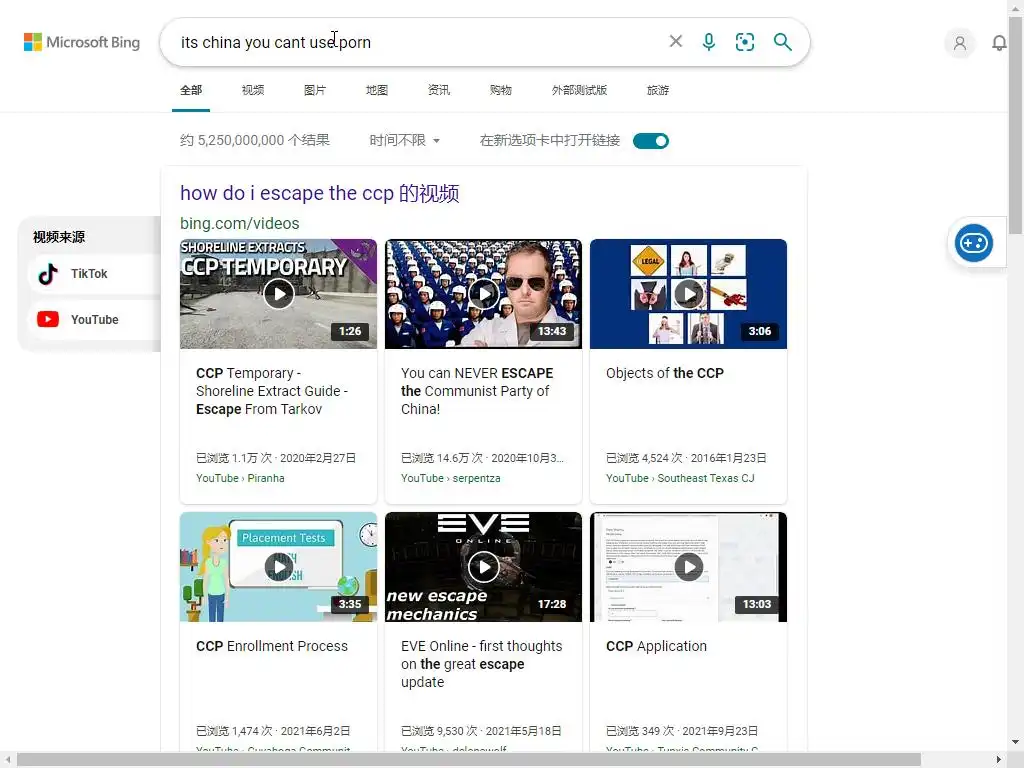Click the horizontal scrollbar at bottom
Screen dimensions: 1024x768
click(x=469, y=760)
